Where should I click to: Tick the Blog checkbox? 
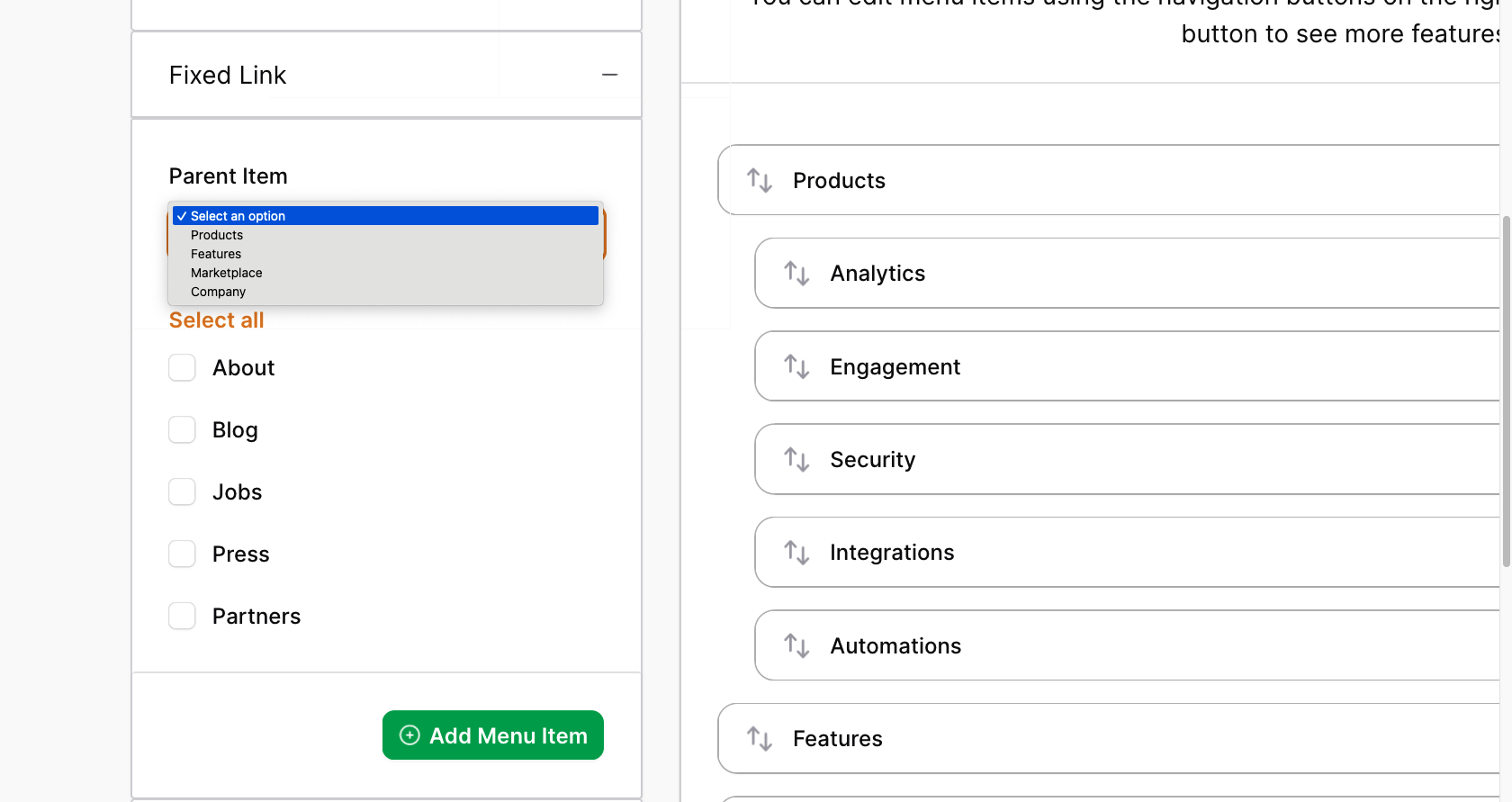[182, 429]
